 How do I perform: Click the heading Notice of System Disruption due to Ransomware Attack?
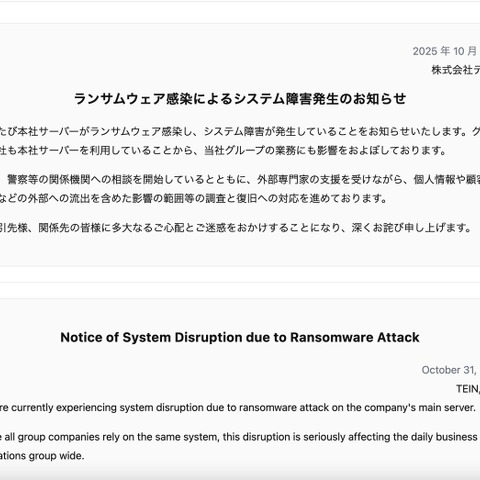coord(240,337)
